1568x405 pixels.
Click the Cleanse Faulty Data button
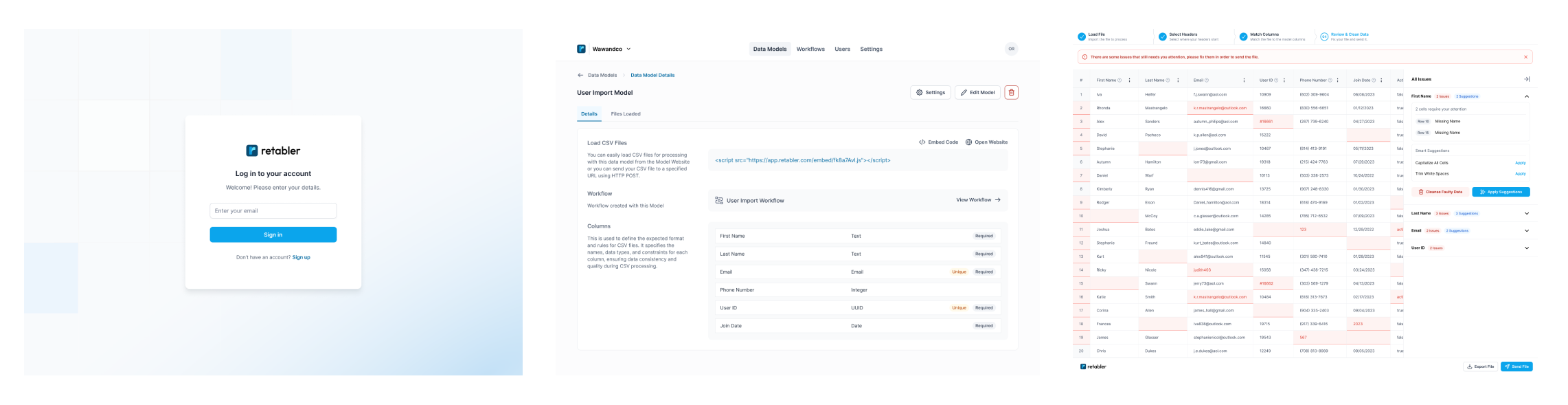1440,192
